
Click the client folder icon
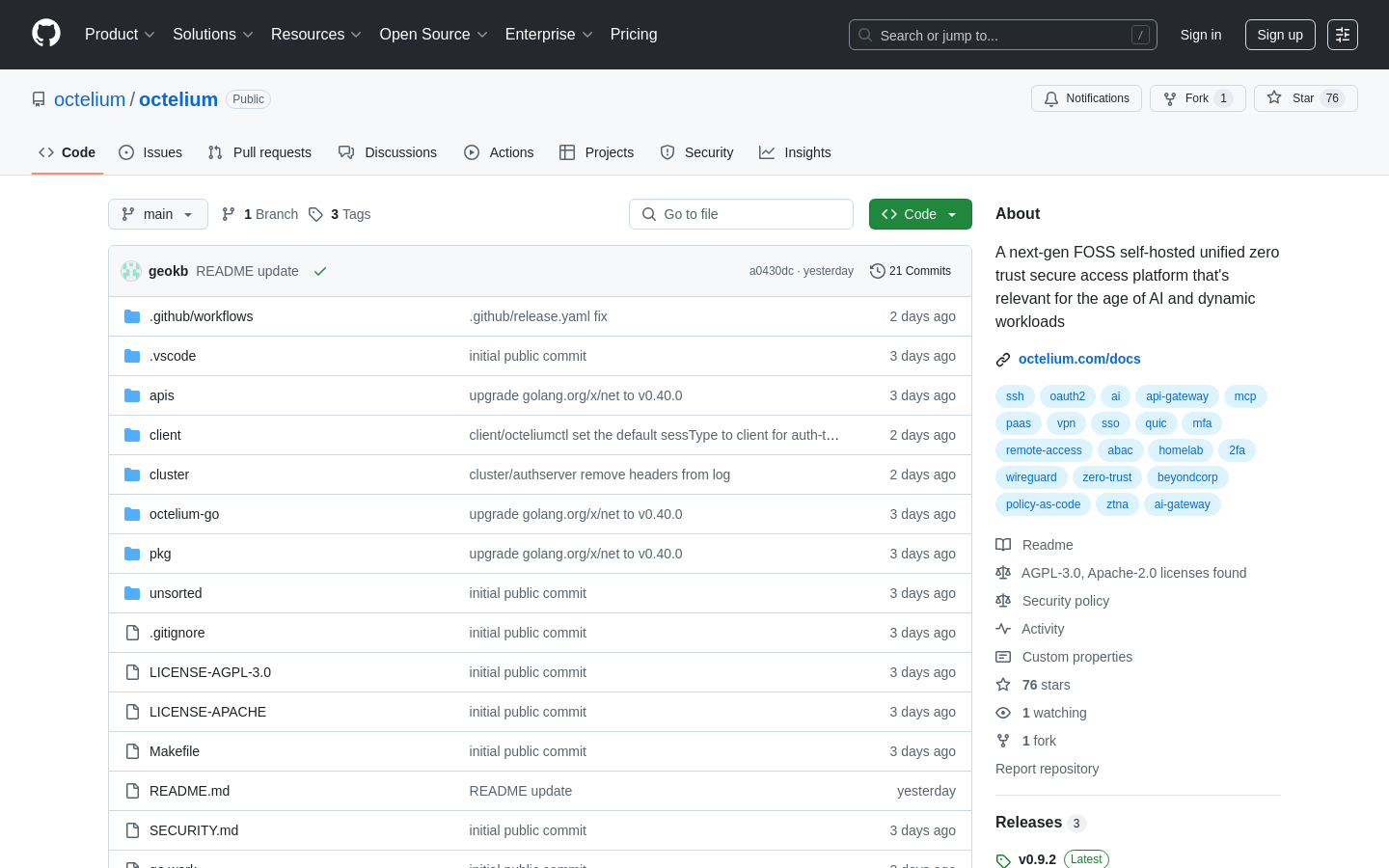132,435
